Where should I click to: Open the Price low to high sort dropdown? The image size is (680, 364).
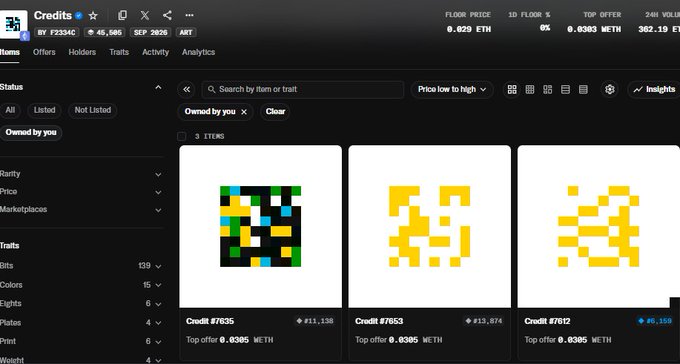452,89
